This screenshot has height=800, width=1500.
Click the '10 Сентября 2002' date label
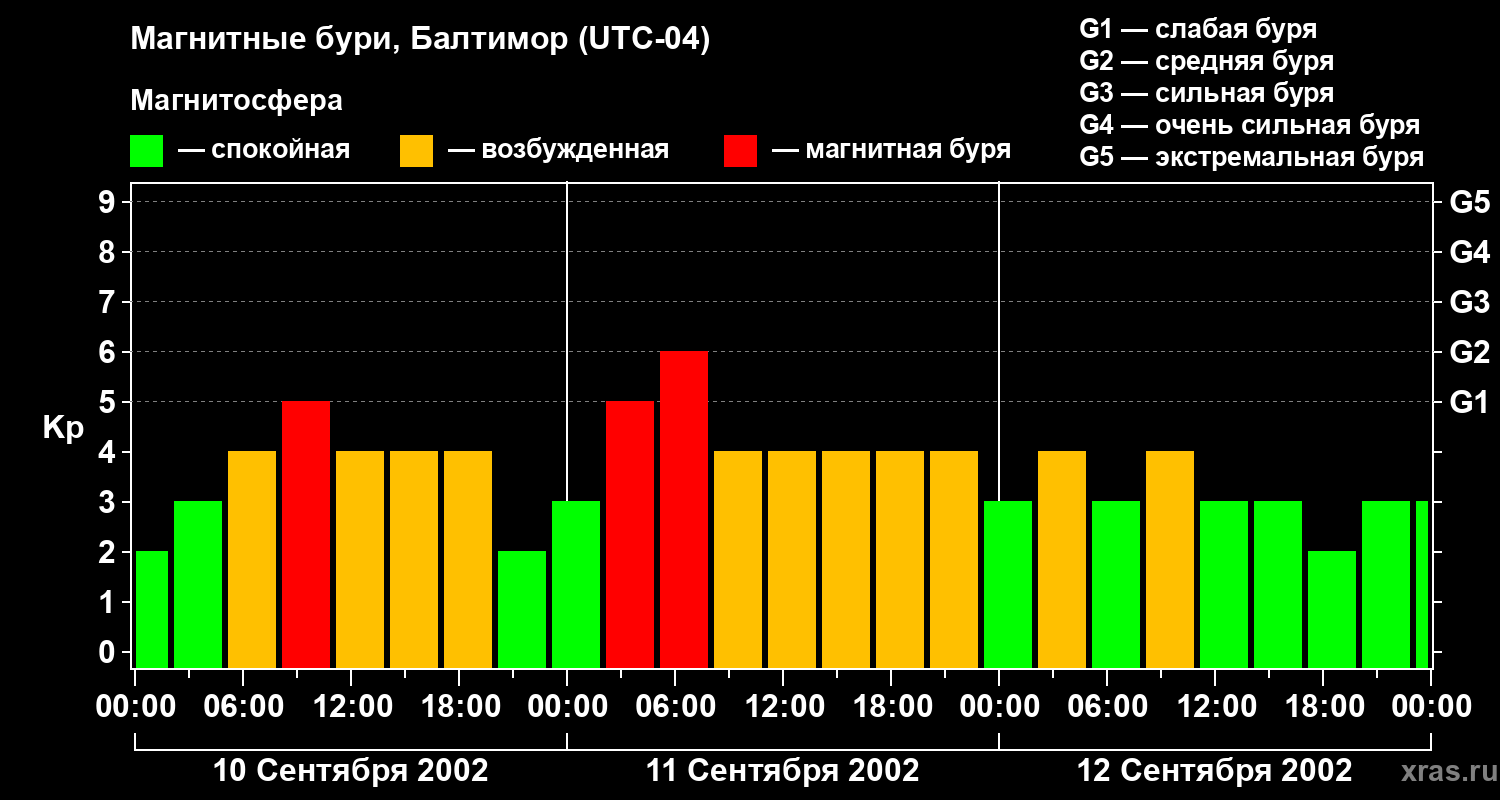click(351, 770)
